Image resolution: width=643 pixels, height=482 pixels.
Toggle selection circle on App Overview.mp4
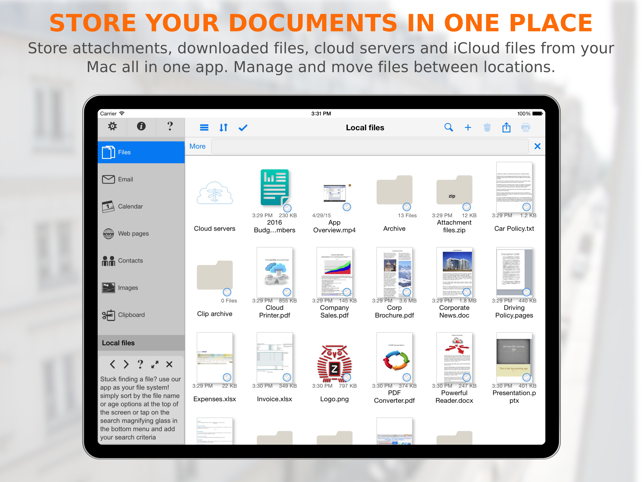(347, 207)
